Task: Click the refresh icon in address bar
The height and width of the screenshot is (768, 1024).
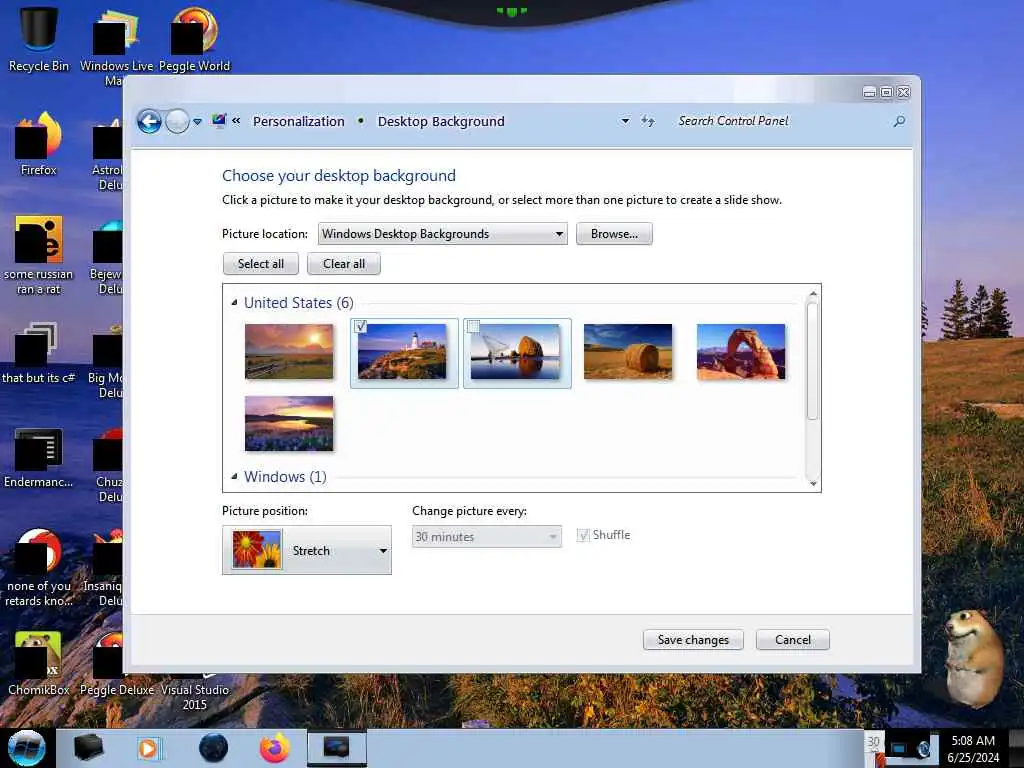Action: [x=647, y=121]
